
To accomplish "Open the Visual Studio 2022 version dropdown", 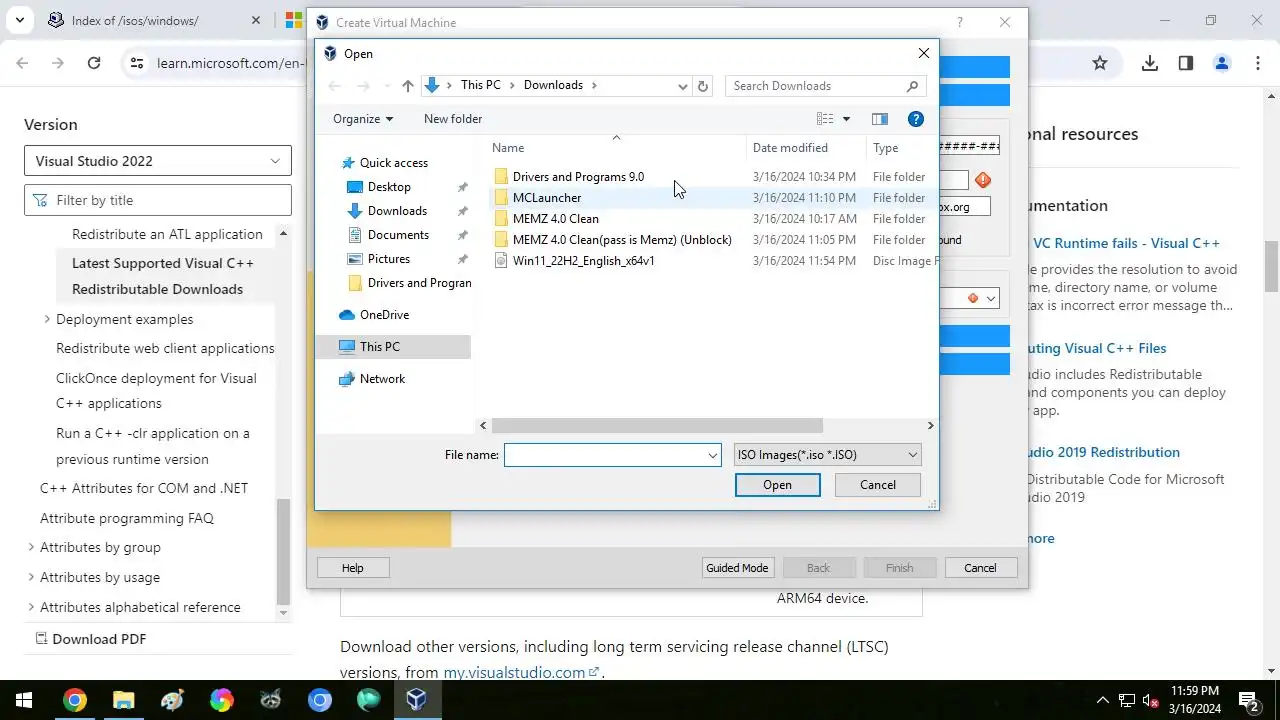I will point(158,161).
